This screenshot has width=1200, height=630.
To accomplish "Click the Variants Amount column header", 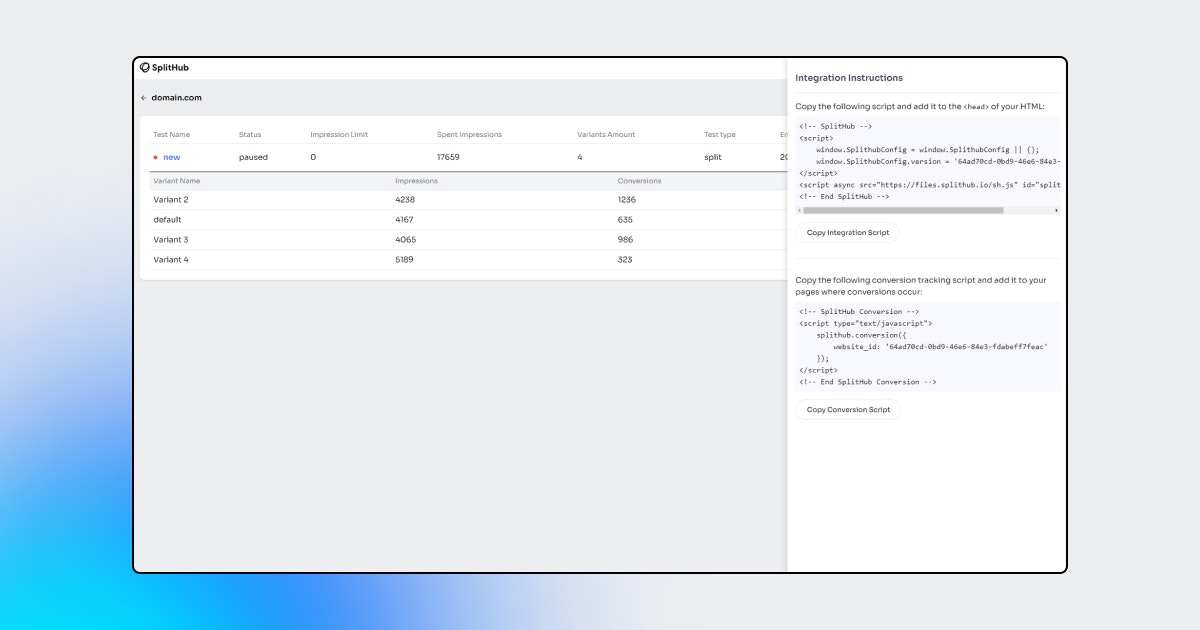I will (x=606, y=135).
